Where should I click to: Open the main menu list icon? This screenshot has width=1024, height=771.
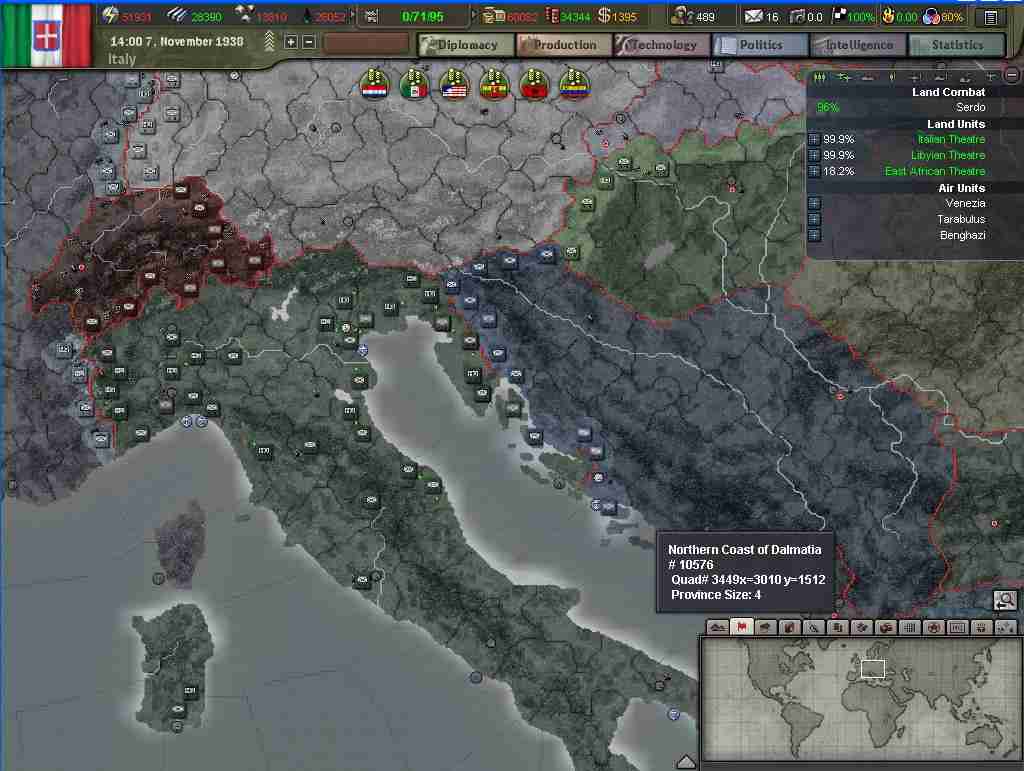coord(990,17)
